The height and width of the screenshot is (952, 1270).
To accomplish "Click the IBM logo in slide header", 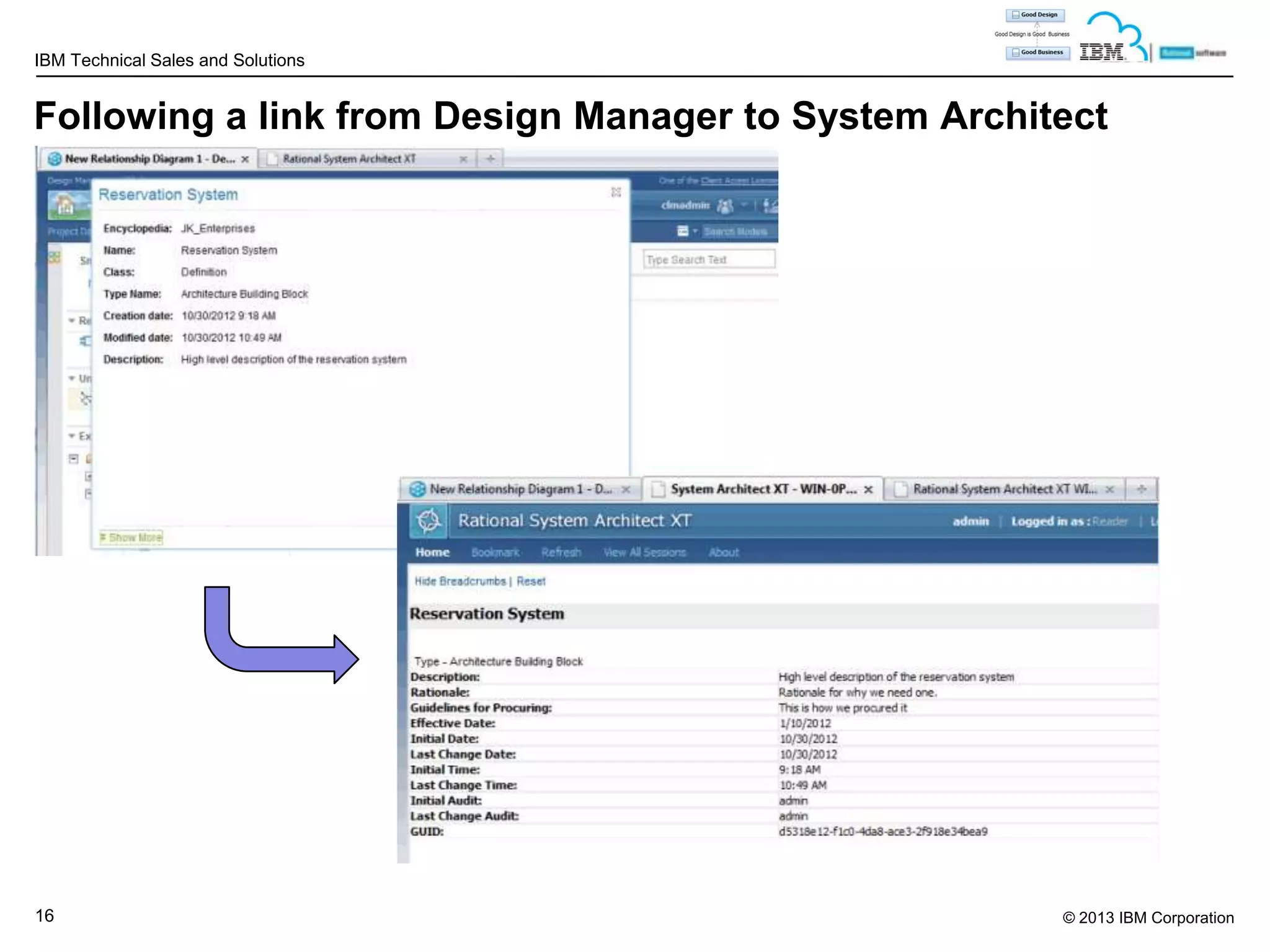I will [x=1102, y=52].
